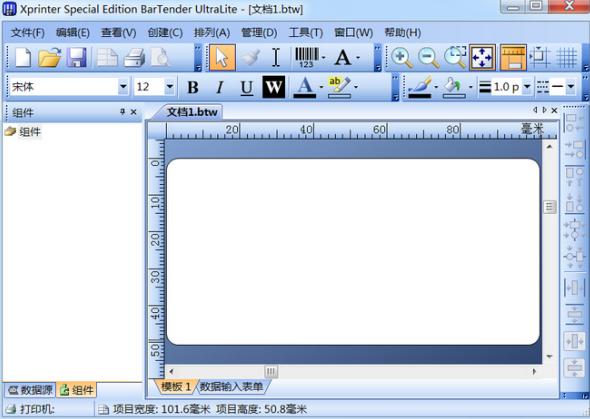590x419 pixels.
Task: Toggle underline formatting
Action: click(x=246, y=87)
